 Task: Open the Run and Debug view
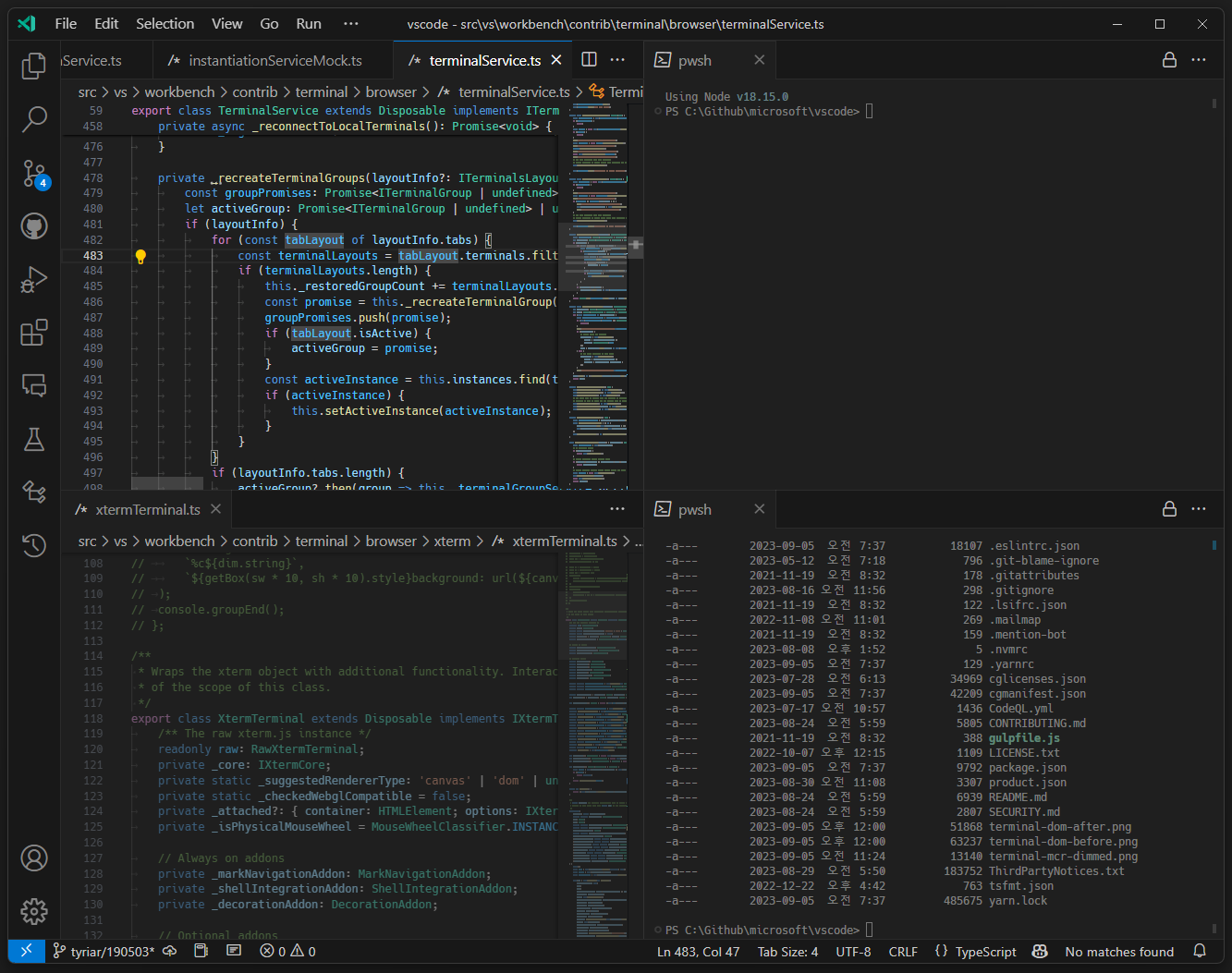coord(34,281)
